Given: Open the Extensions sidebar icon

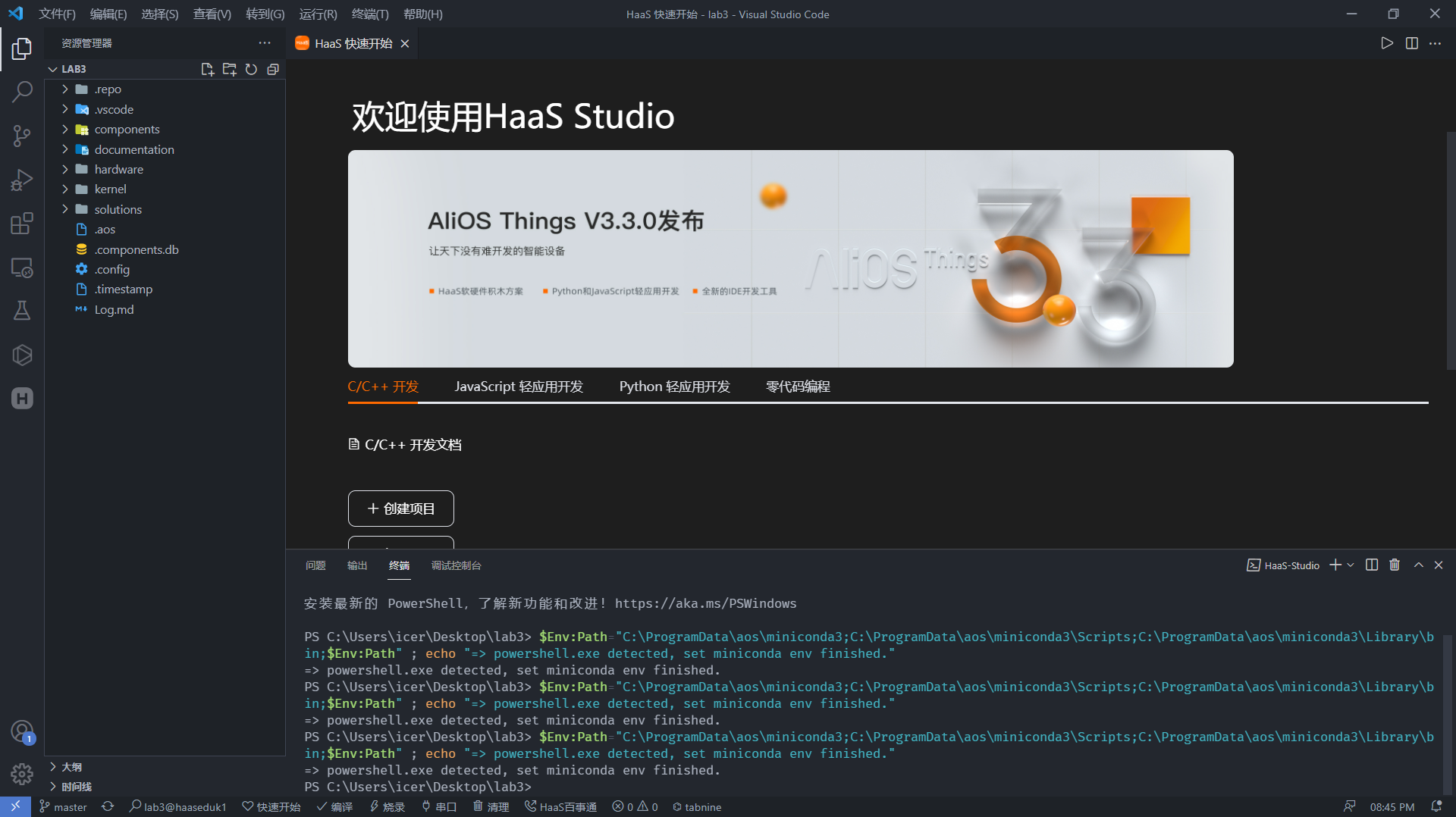Looking at the screenshot, I should [22, 224].
